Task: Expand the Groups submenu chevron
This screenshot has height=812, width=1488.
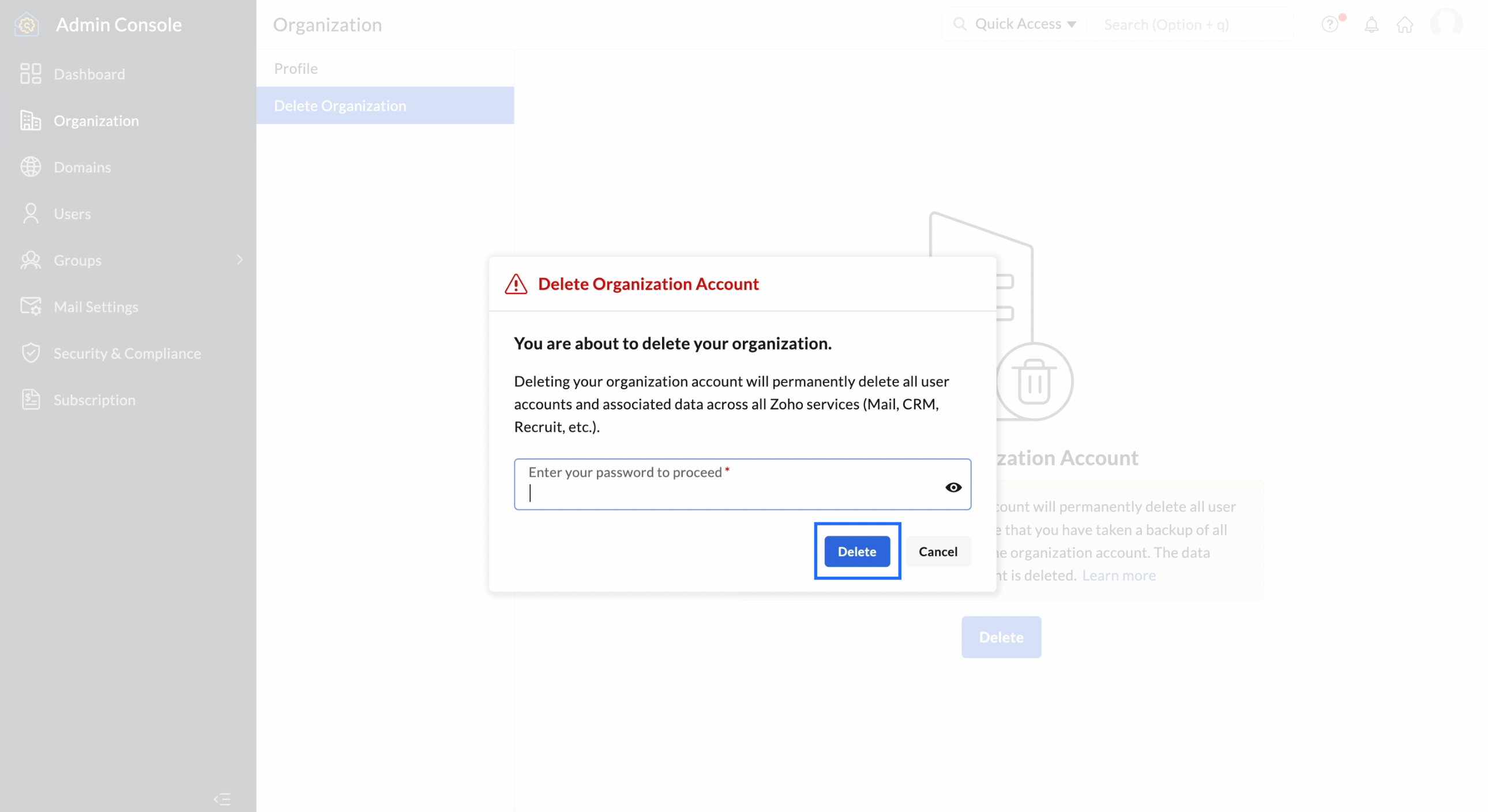Action: click(240, 260)
